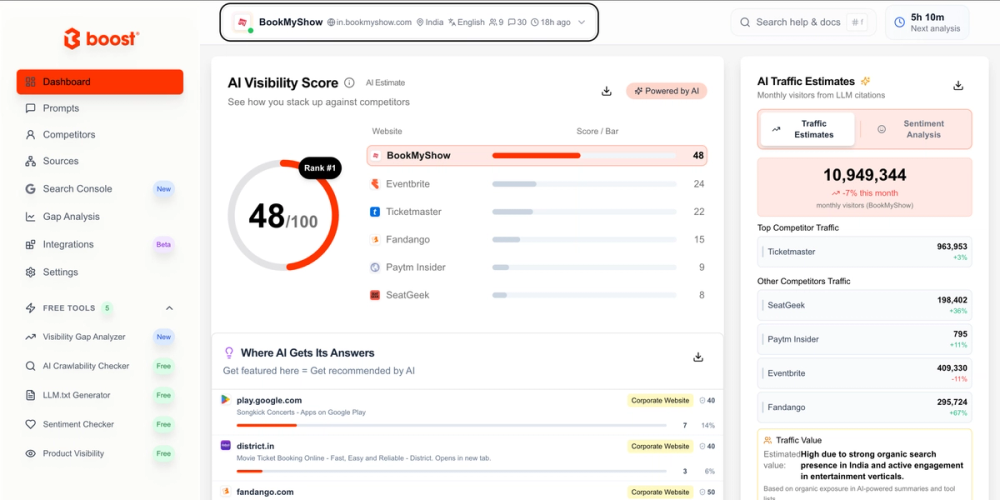The width and height of the screenshot is (1000, 500).
Task: Click the Powered by AI badge
Action: 666,91
